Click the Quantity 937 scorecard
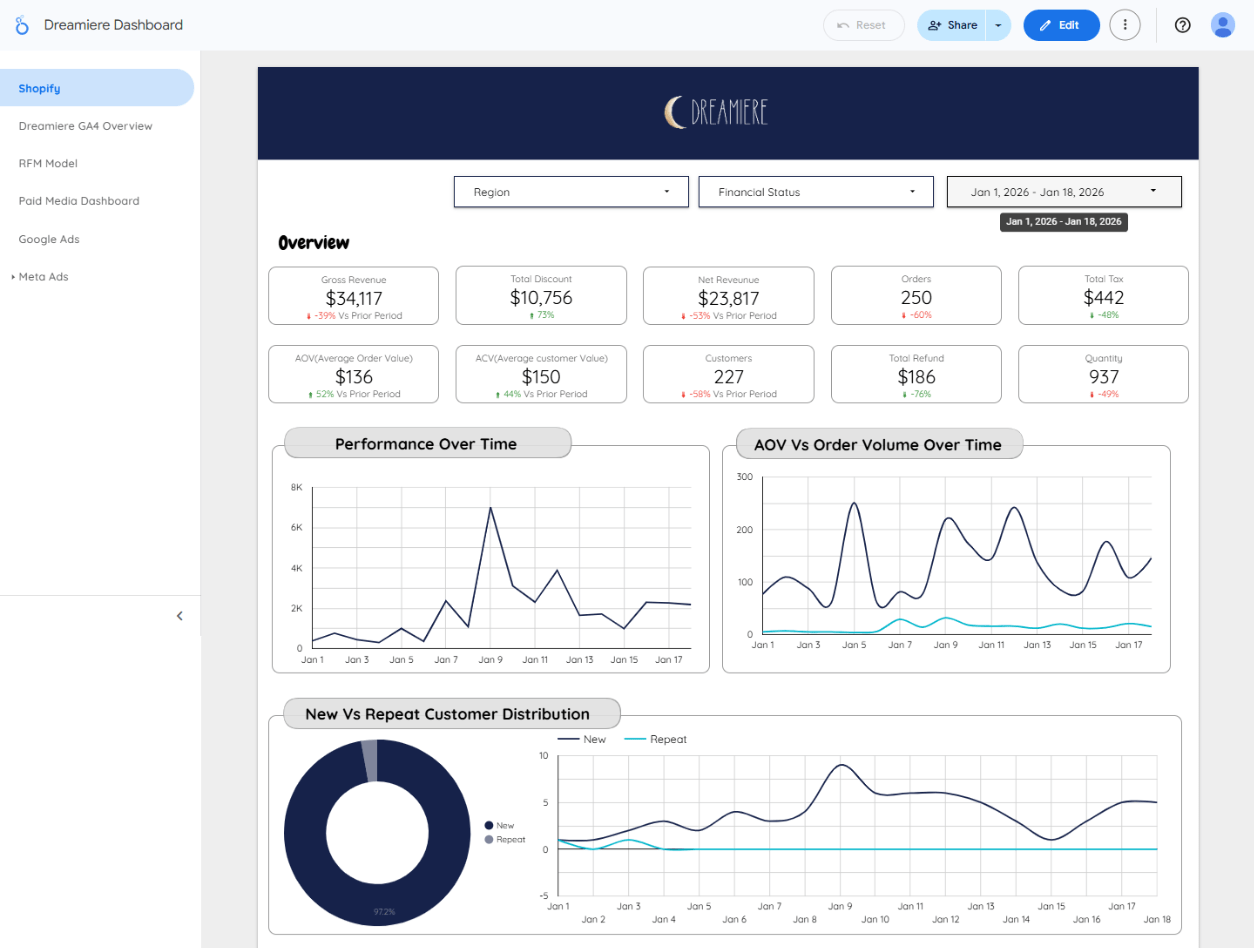 1103,374
